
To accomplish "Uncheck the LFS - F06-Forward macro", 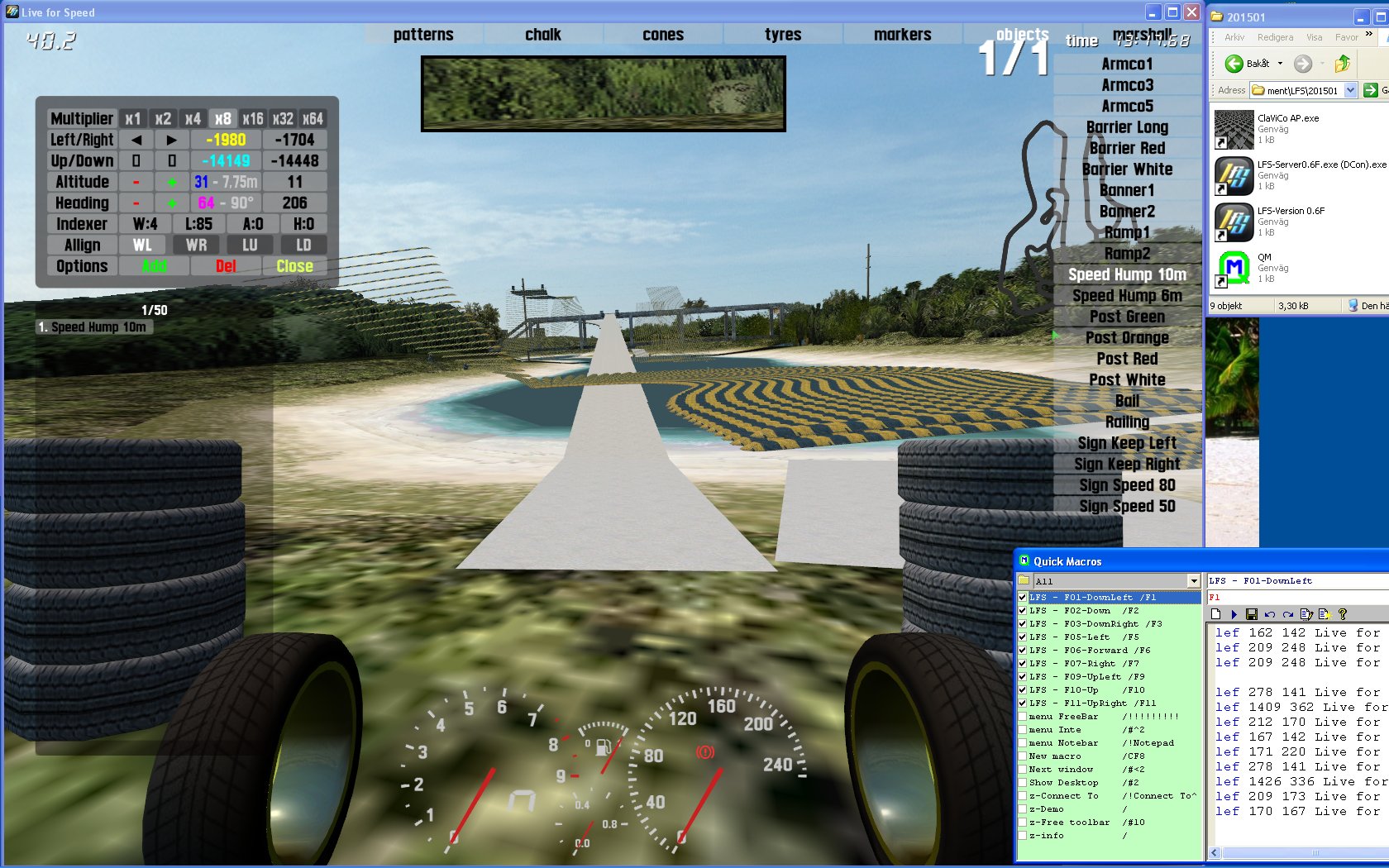I will click(x=1023, y=650).
